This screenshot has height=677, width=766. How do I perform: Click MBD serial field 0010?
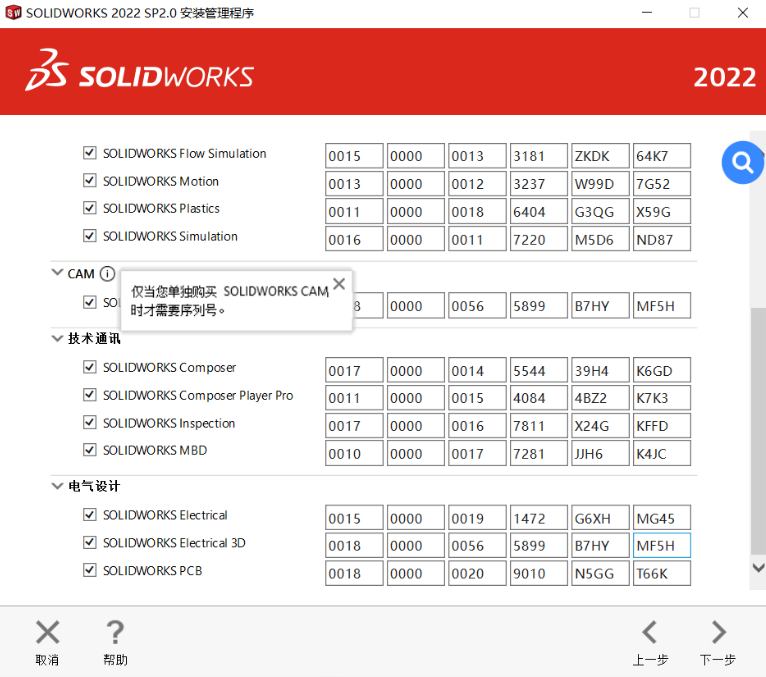point(354,453)
